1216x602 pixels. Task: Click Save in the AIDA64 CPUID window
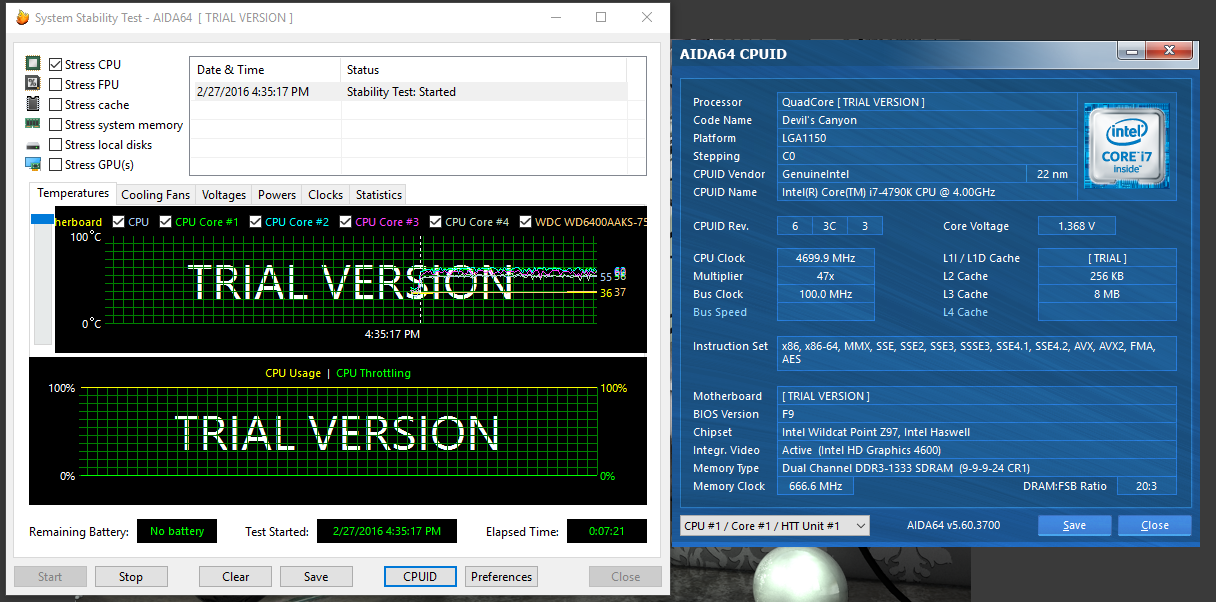coord(1074,525)
